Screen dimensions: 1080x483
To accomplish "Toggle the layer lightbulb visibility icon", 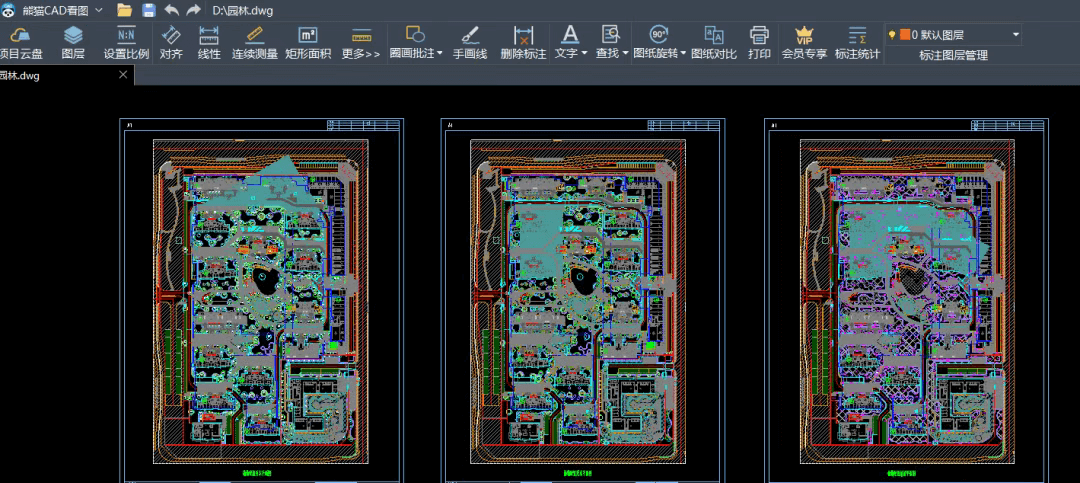I will 892,34.
